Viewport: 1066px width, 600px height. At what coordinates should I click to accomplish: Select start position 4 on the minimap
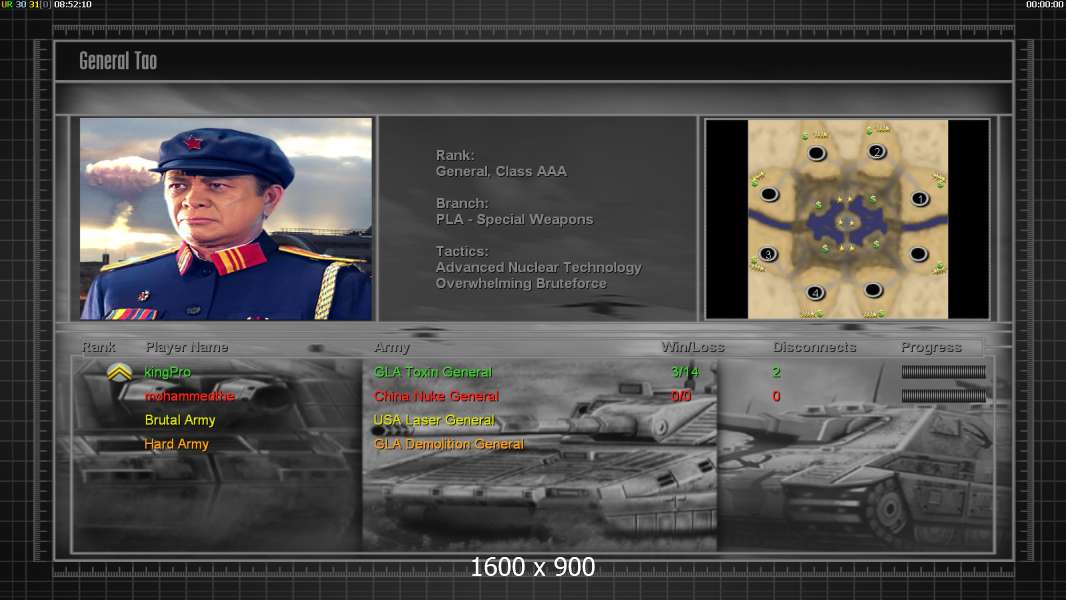pyautogui.click(x=815, y=293)
